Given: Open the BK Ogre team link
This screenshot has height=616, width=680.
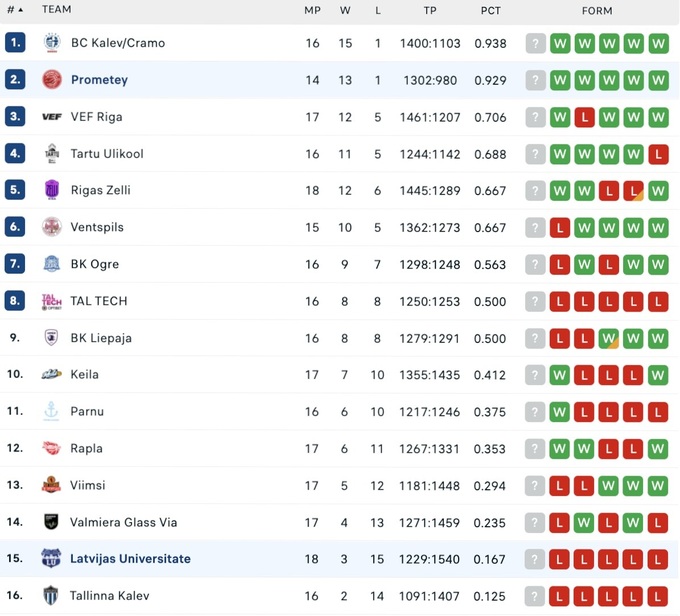Looking at the screenshot, I should click(x=95, y=264).
